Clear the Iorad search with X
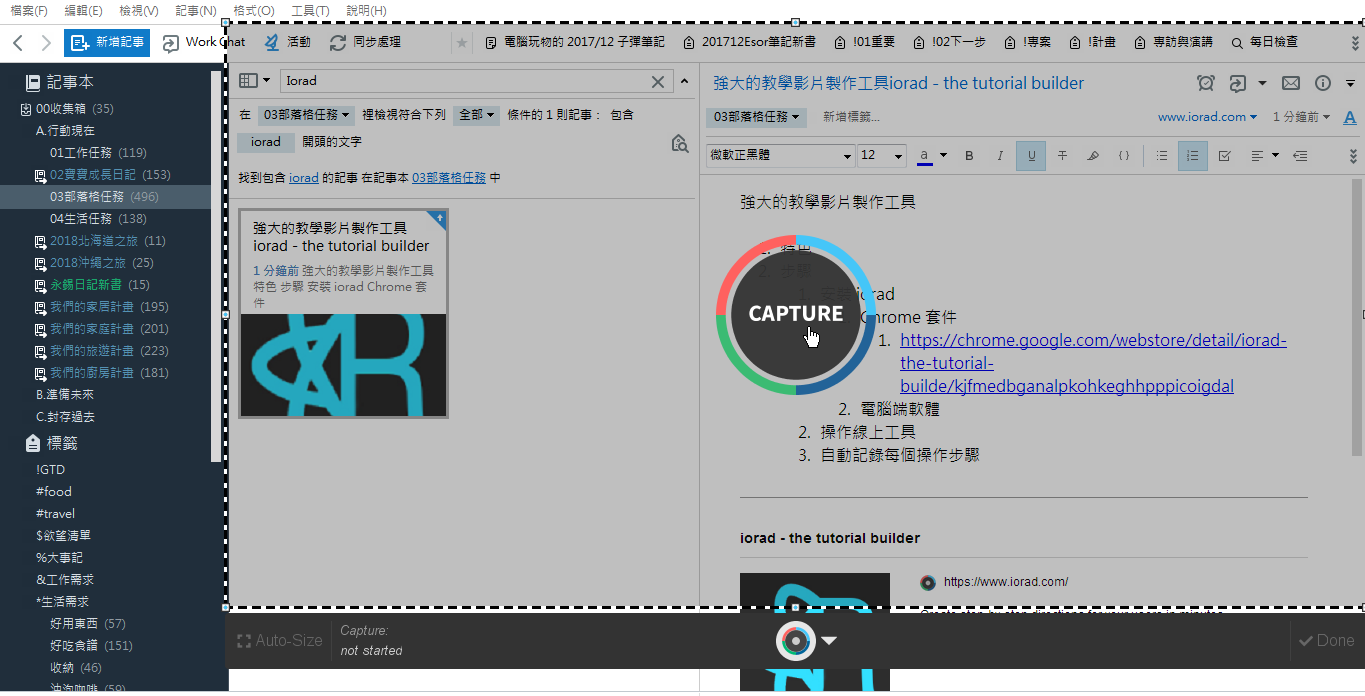Image resolution: width=1365 pixels, height=696 pixels. point(658,82)
